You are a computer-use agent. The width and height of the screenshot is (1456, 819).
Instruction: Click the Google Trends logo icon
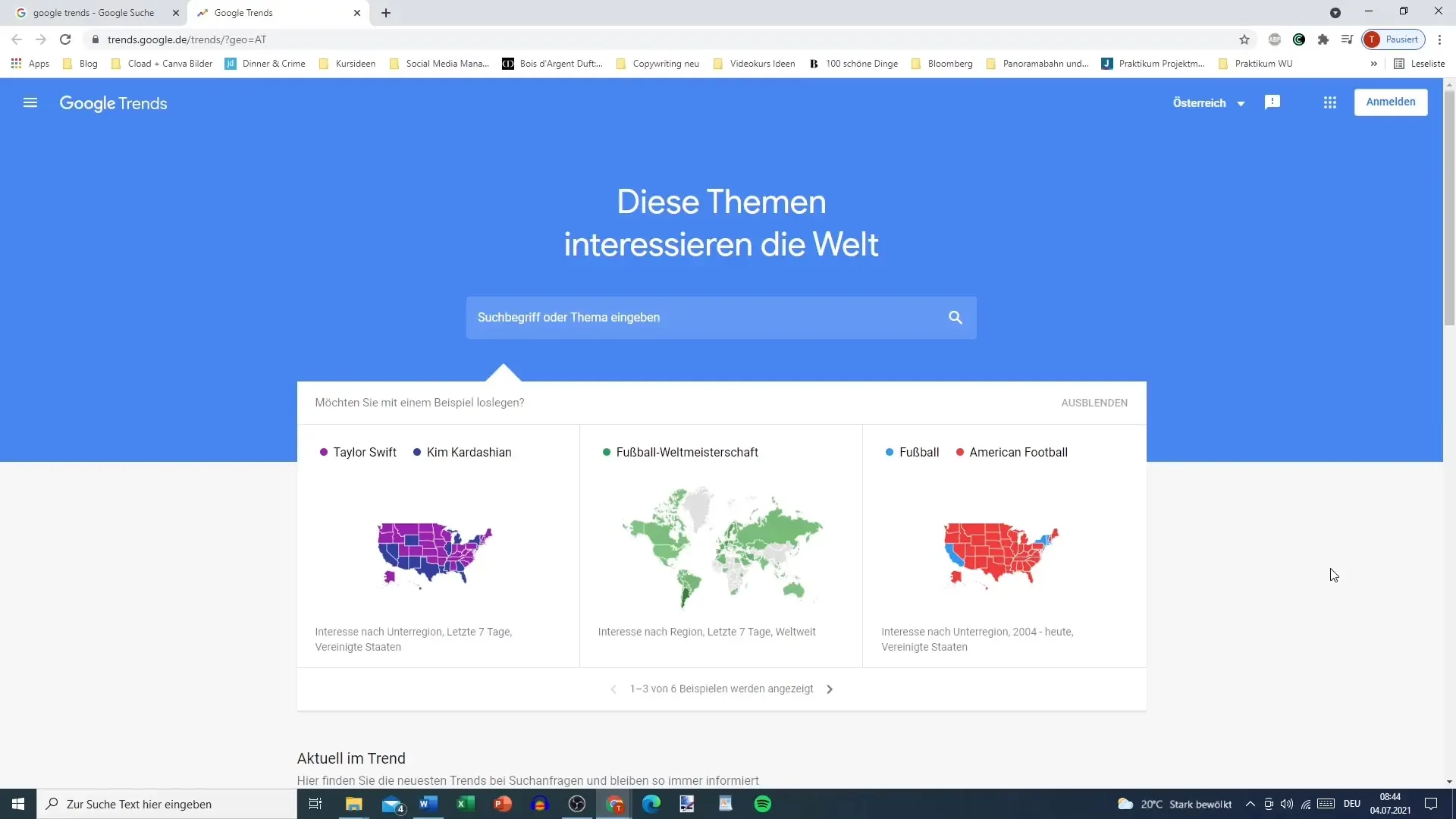(112, 103)
